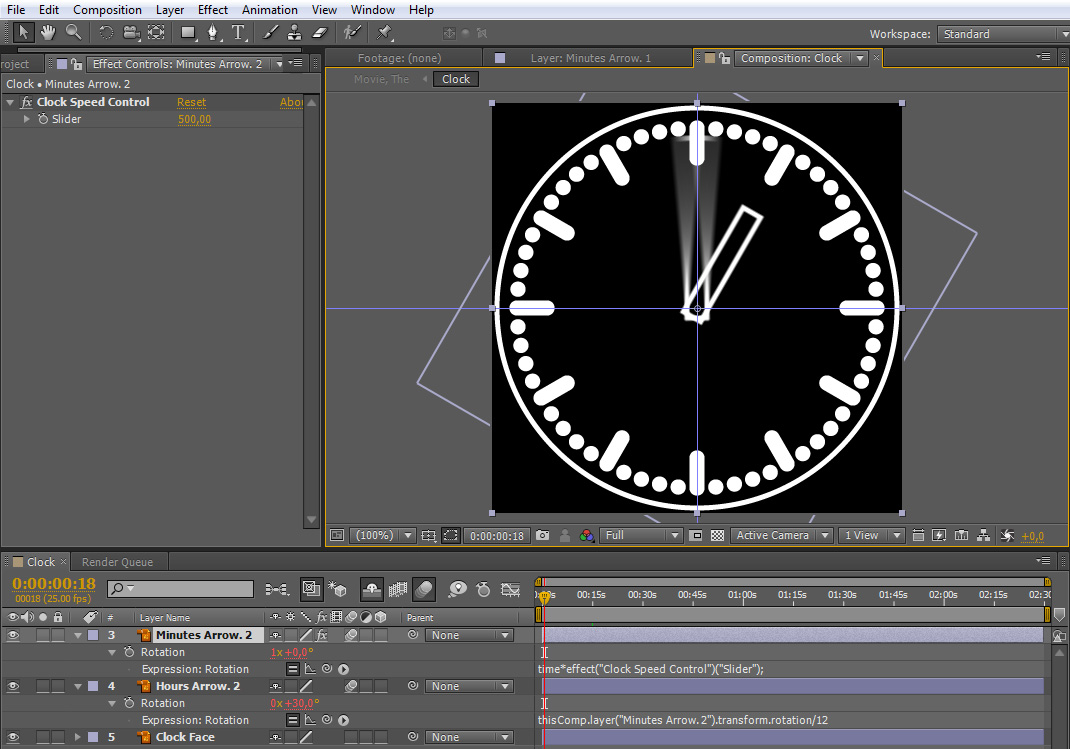Image resolution: width=1070 pixels, height=749 pixels.
Task: Click the 01:00s mark on time ruler
Action: 742,595
